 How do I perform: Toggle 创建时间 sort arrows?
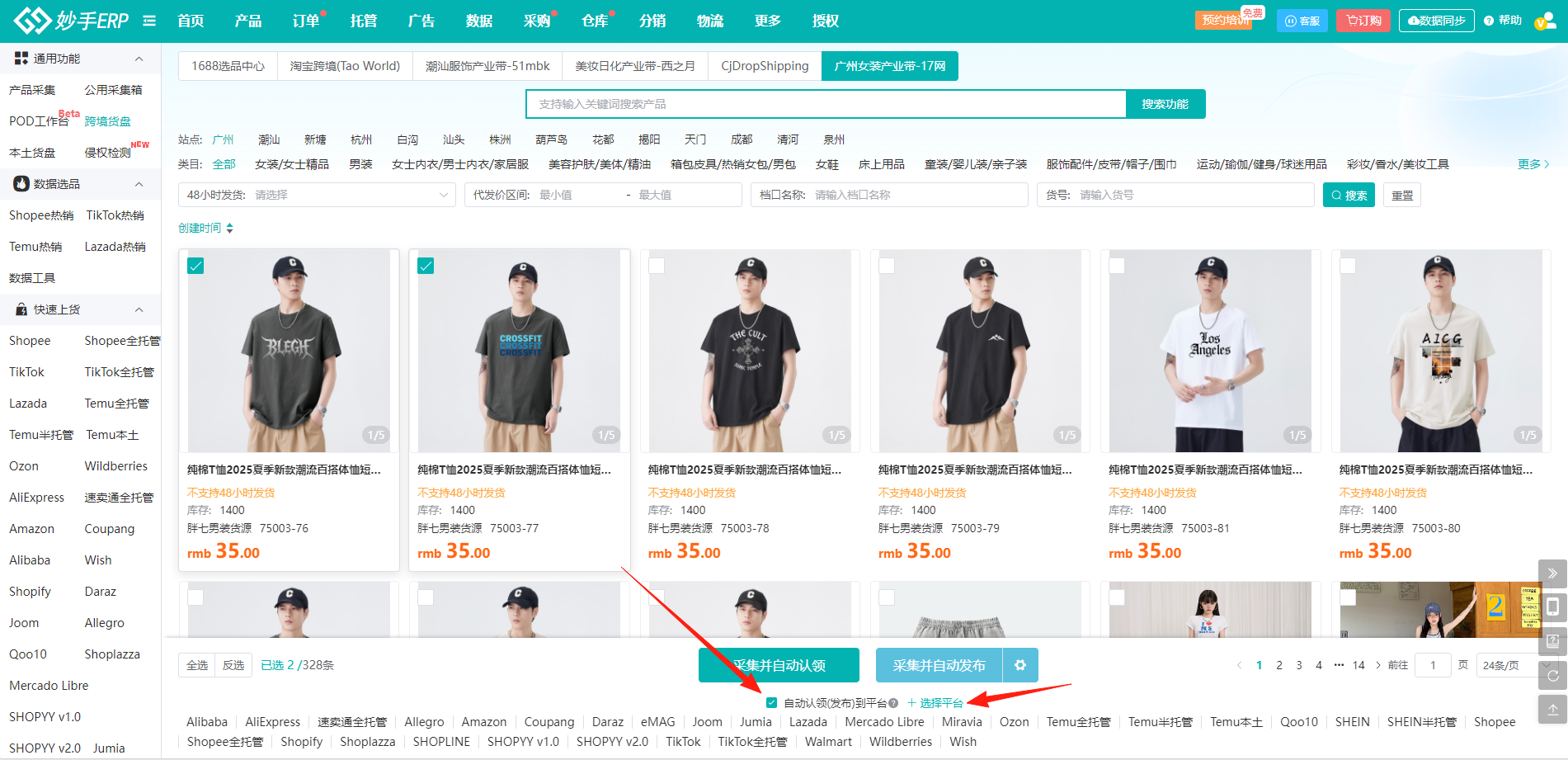[230, 228]
